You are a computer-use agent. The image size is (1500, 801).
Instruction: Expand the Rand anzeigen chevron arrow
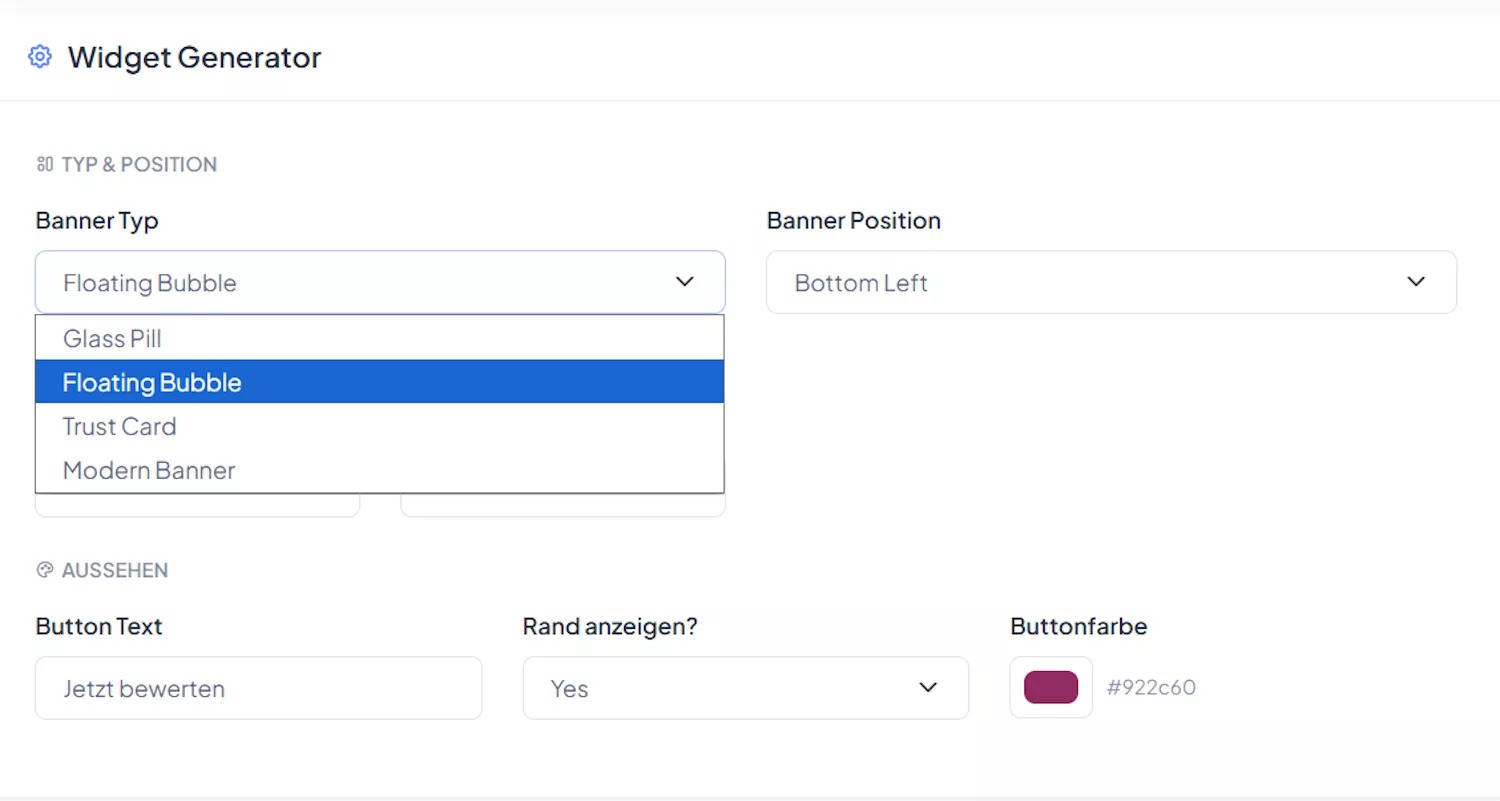coord(927,688)
